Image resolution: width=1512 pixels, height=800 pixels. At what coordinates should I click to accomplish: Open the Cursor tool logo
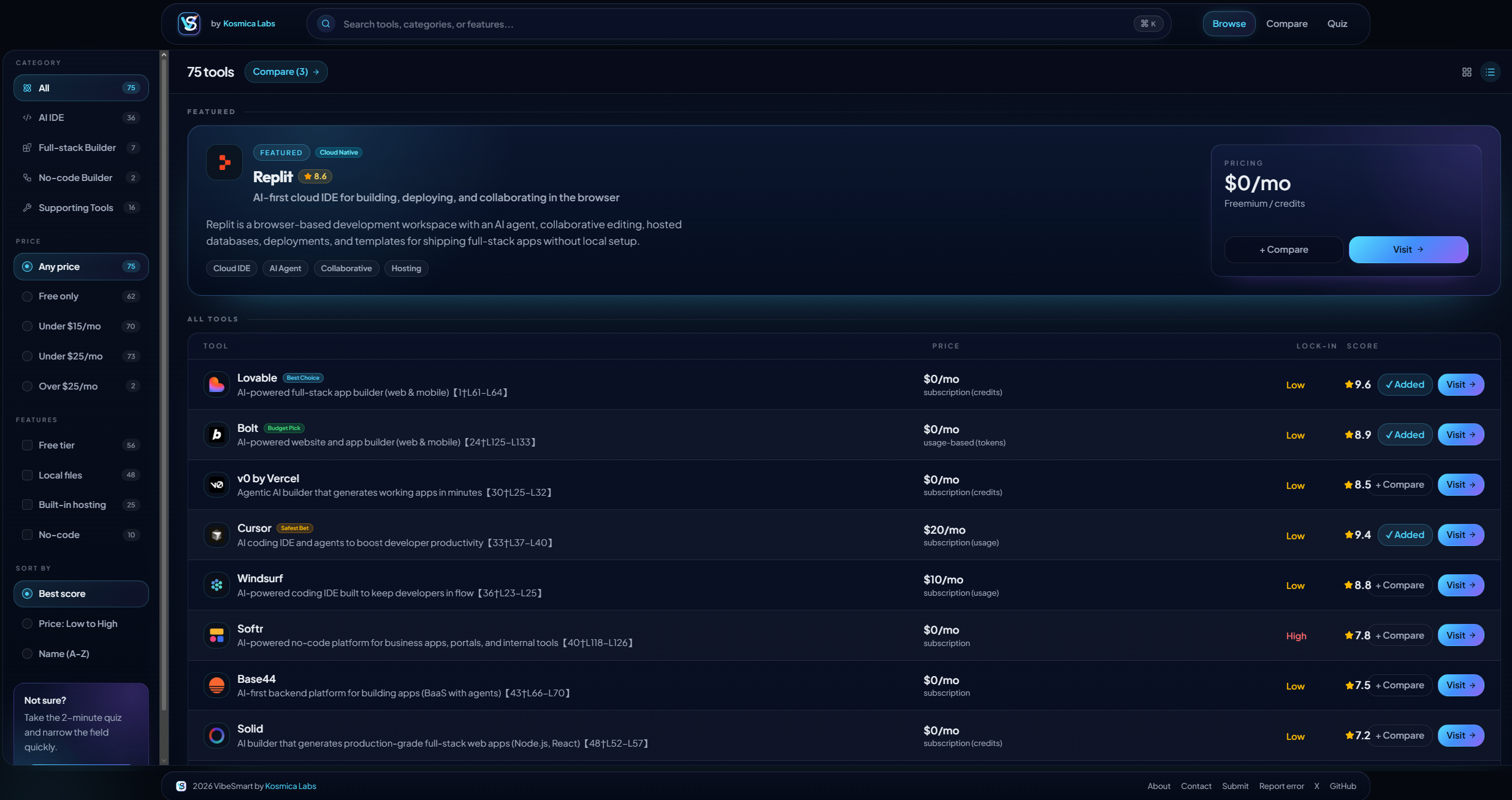216,535
